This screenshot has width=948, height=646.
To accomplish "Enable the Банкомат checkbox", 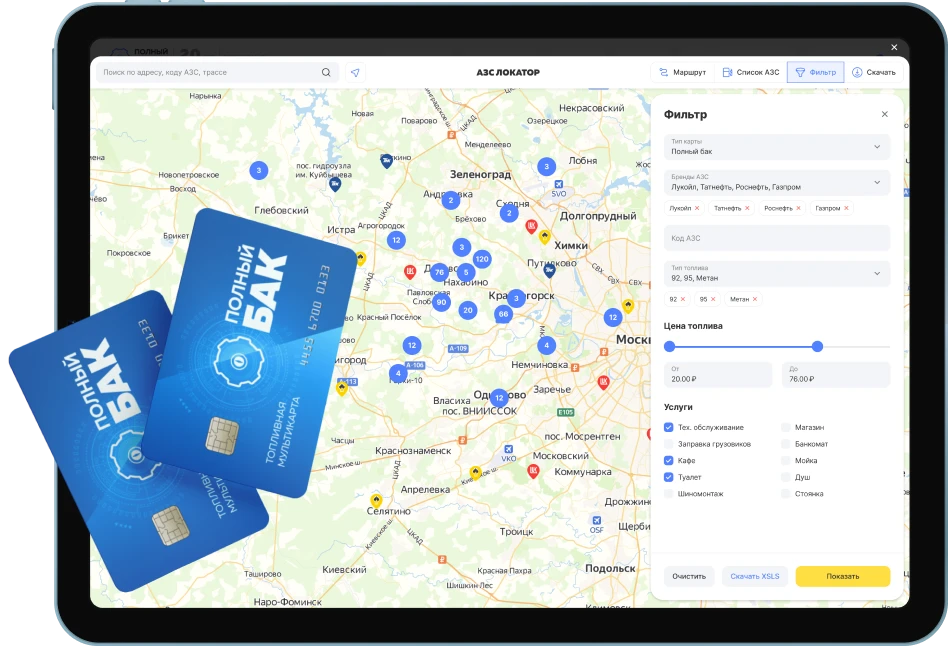I will [x=785, y=444].
